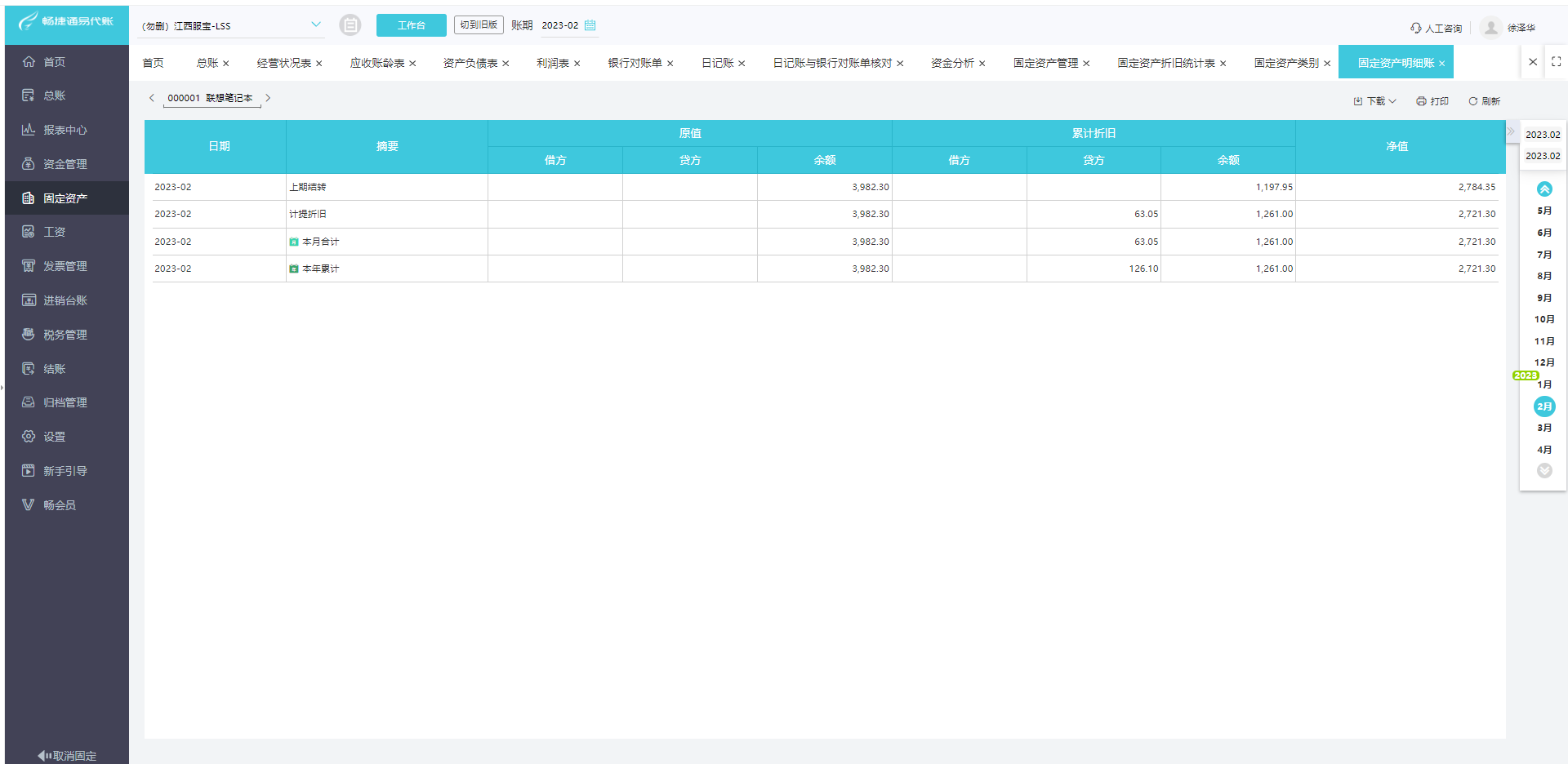1568x764 pixels.
Task: Open the 报表中心 sidebar icon
Action: pyautogui.click(x=29, y=129)
